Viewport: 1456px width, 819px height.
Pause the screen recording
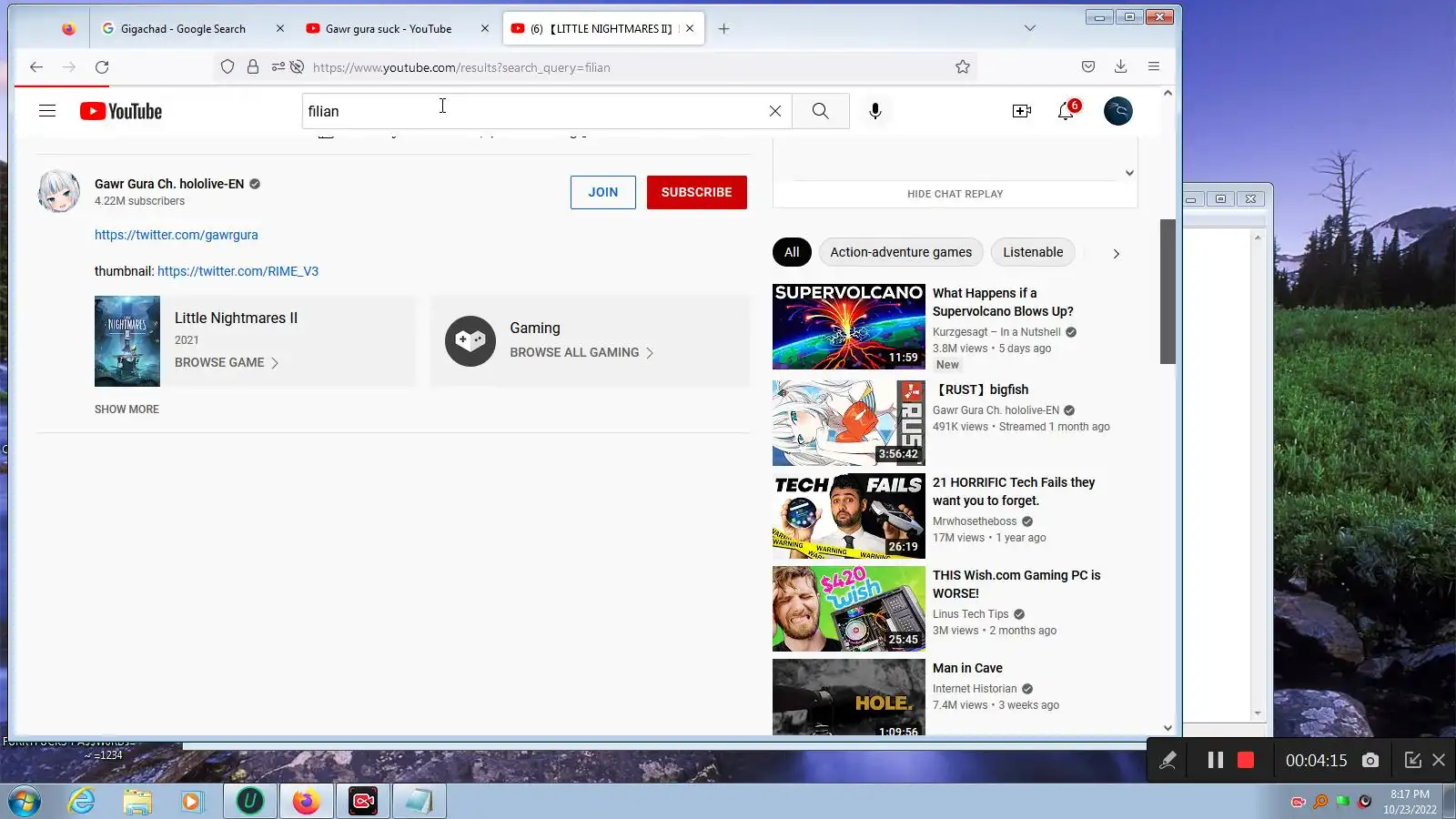[1216, 760]
